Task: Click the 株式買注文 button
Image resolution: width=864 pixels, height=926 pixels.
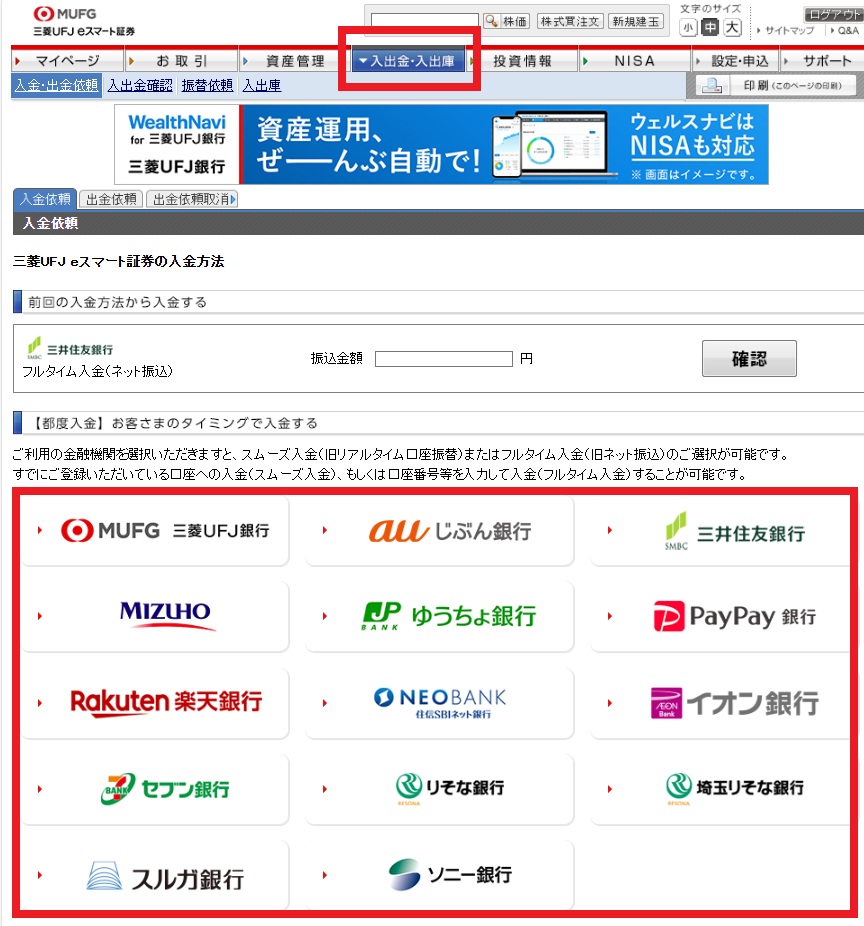Action: pos(570,22)
